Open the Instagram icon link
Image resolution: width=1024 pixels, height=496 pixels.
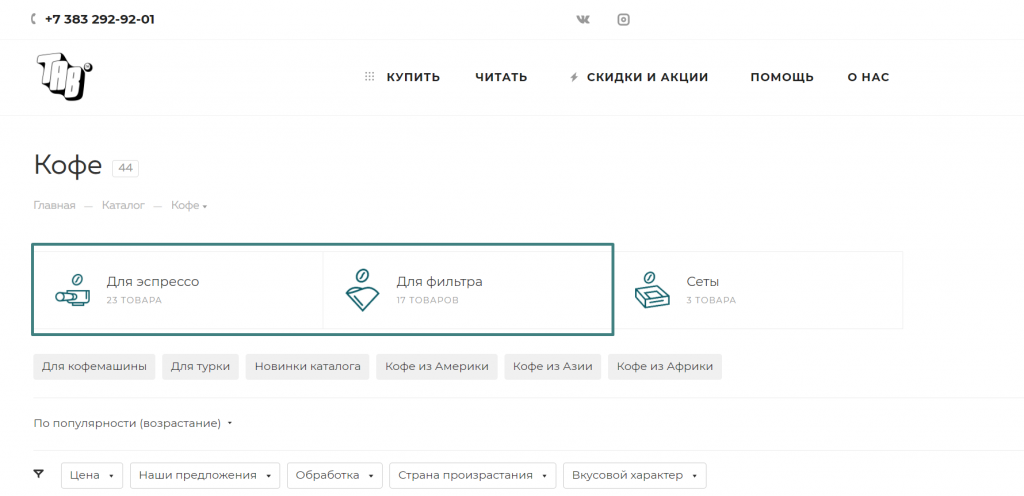click(x=623, y=19)
